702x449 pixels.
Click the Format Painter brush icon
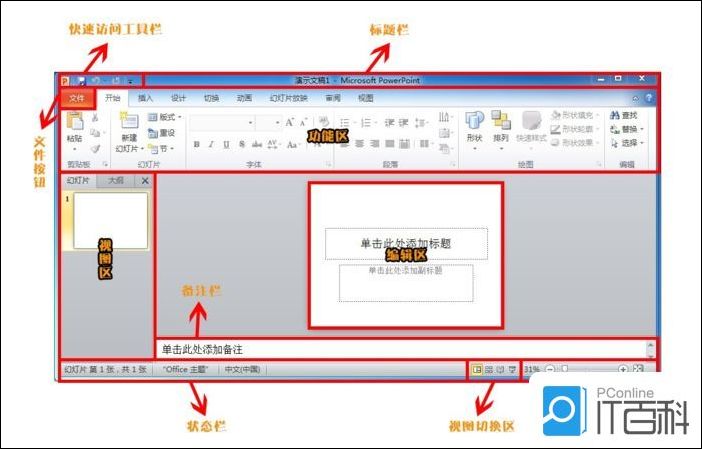(95, 148)
